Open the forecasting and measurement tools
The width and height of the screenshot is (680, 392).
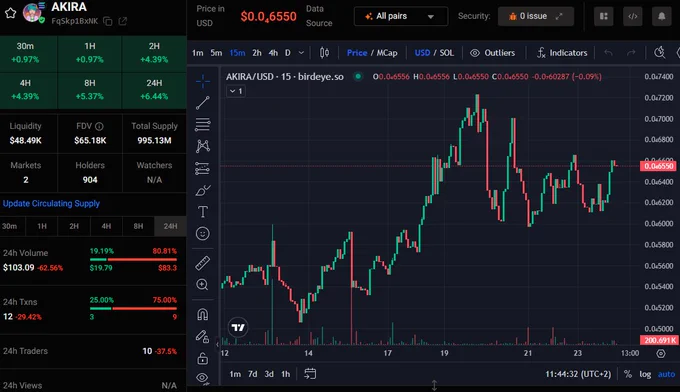pyautogui.click(x=203, y=168)
